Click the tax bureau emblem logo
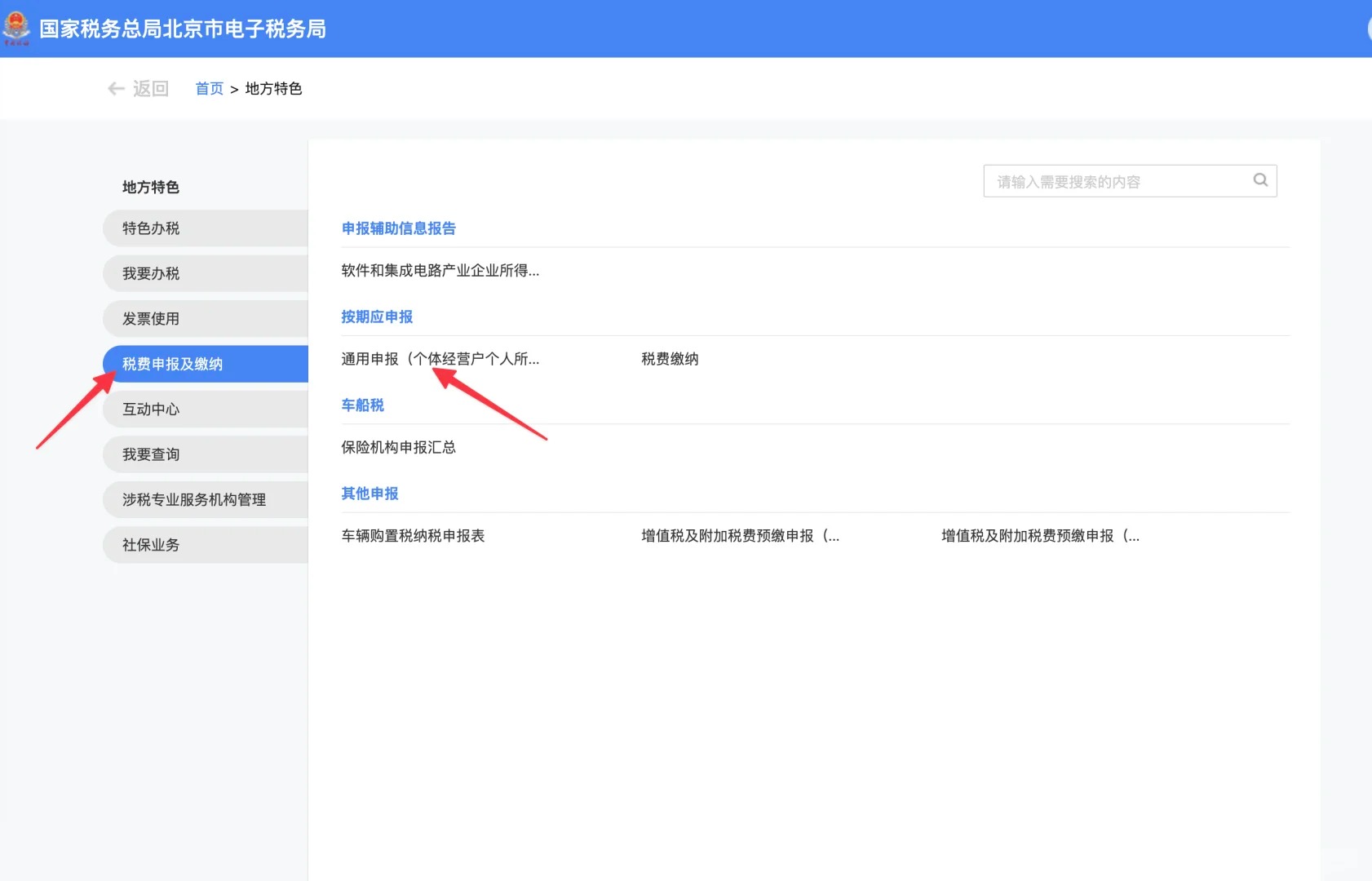Image resolution: width=1372 pixels, height=881 pixels. (16, 29)
